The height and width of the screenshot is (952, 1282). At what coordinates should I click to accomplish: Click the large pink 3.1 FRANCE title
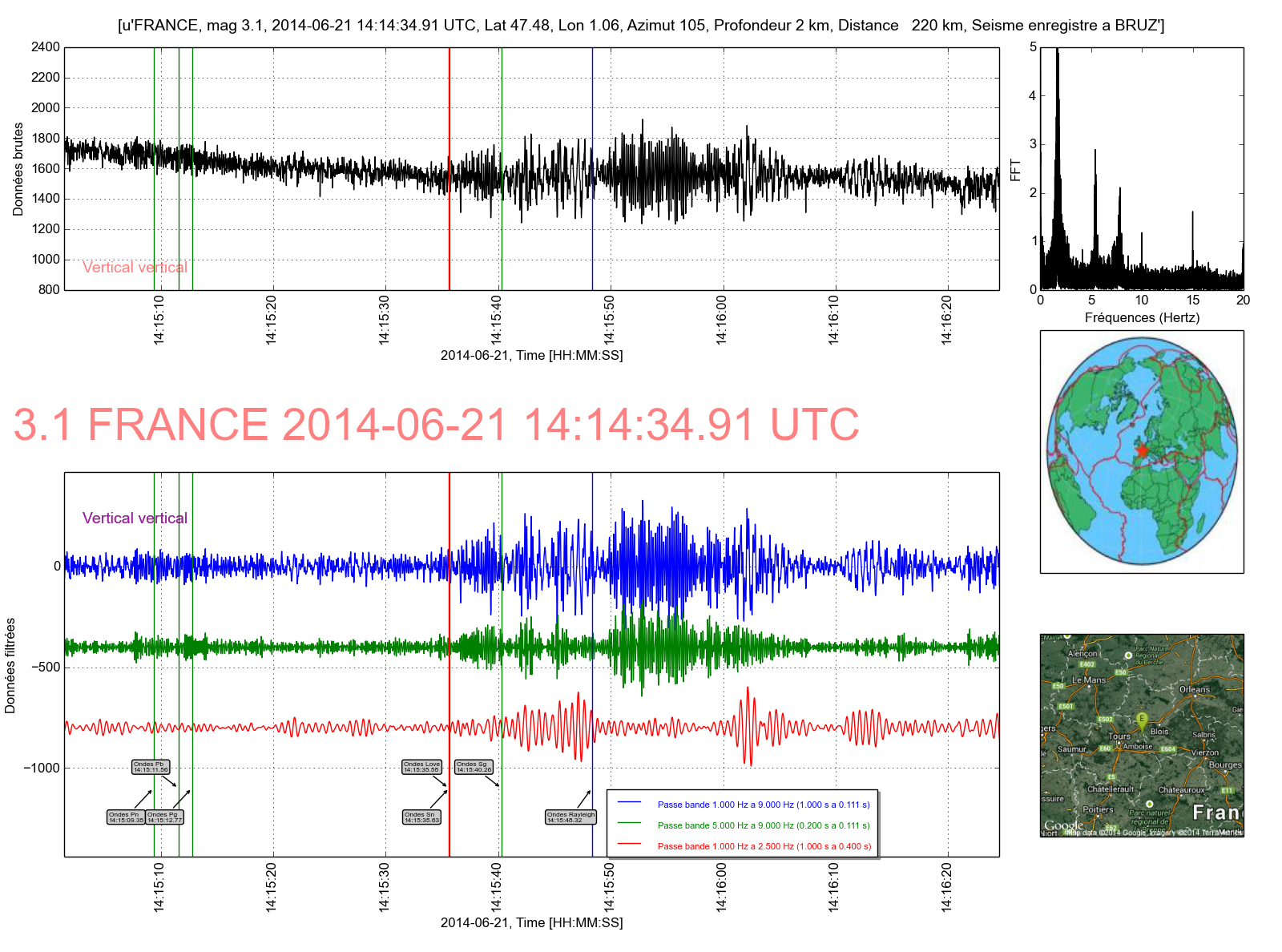[x=436, y=425]
